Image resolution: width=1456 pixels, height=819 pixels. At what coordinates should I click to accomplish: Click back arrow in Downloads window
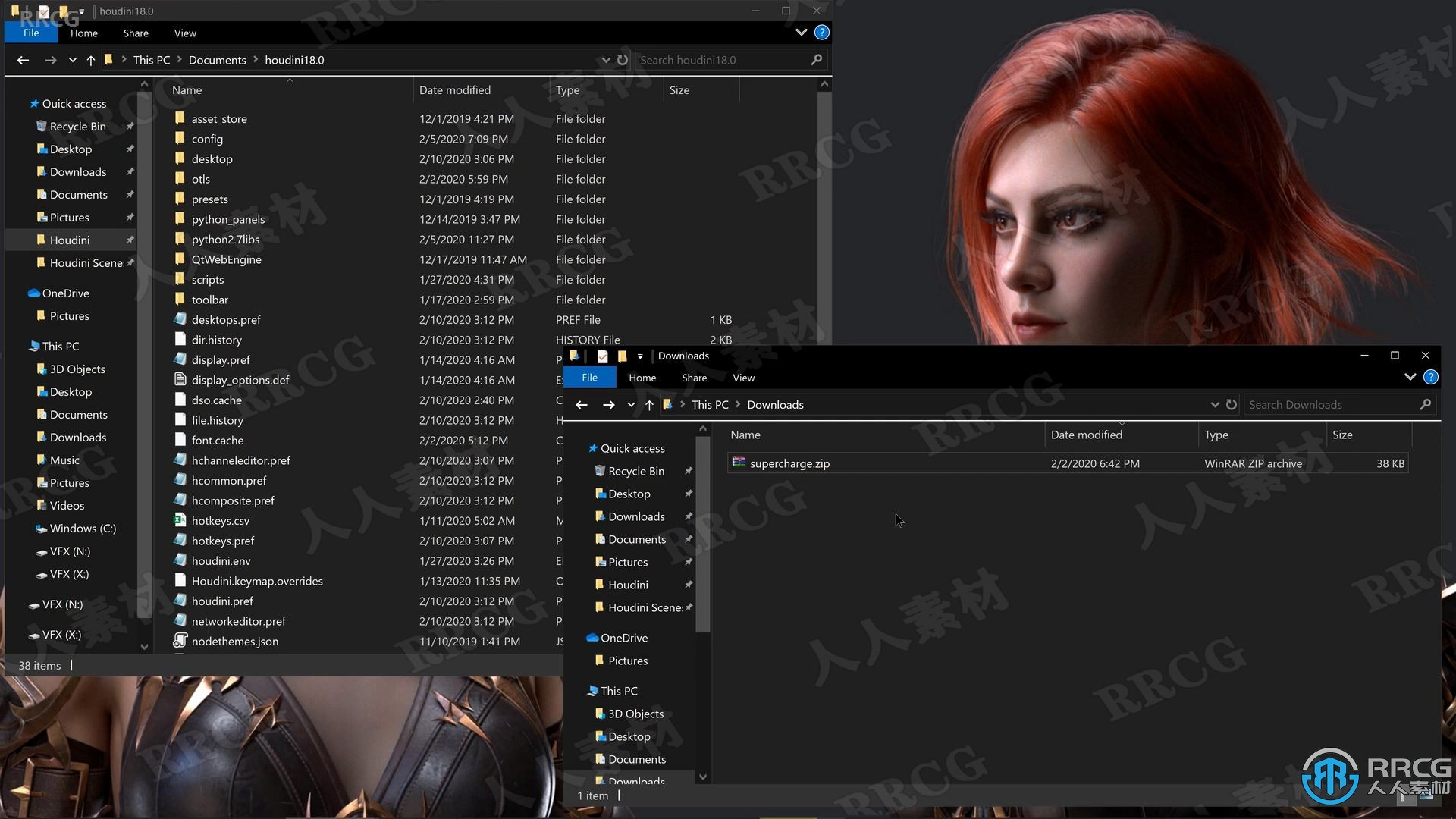582,405
